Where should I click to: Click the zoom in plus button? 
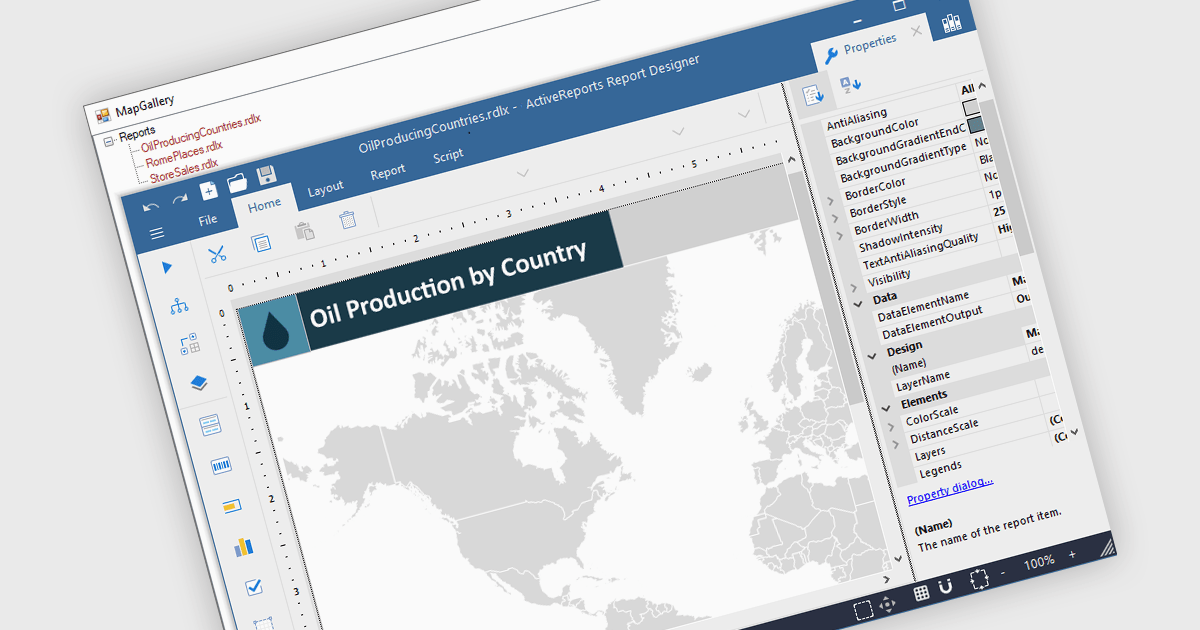pos(1072,554)
